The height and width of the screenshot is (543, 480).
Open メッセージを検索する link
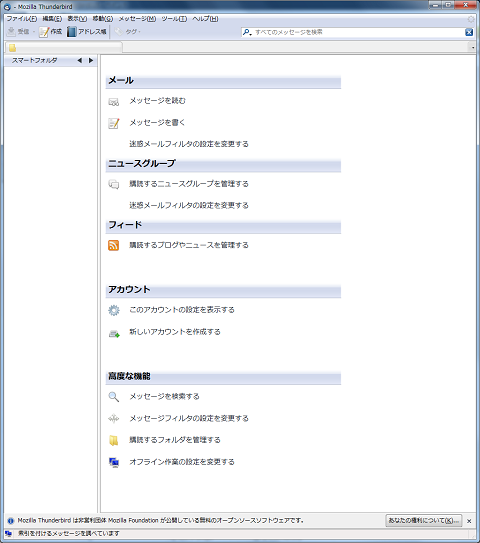tap(165, 396)
